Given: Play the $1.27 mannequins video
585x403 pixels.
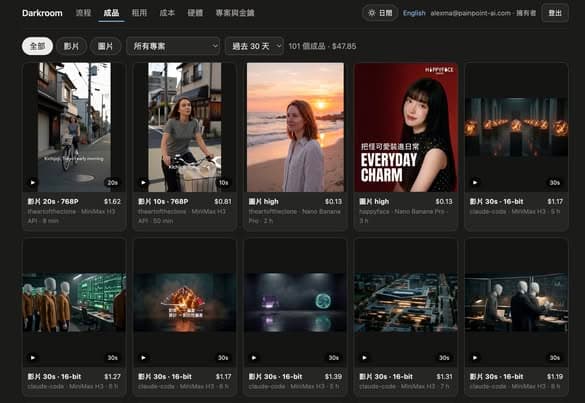Looking at the screenshot, I should [x=32, y=357].
